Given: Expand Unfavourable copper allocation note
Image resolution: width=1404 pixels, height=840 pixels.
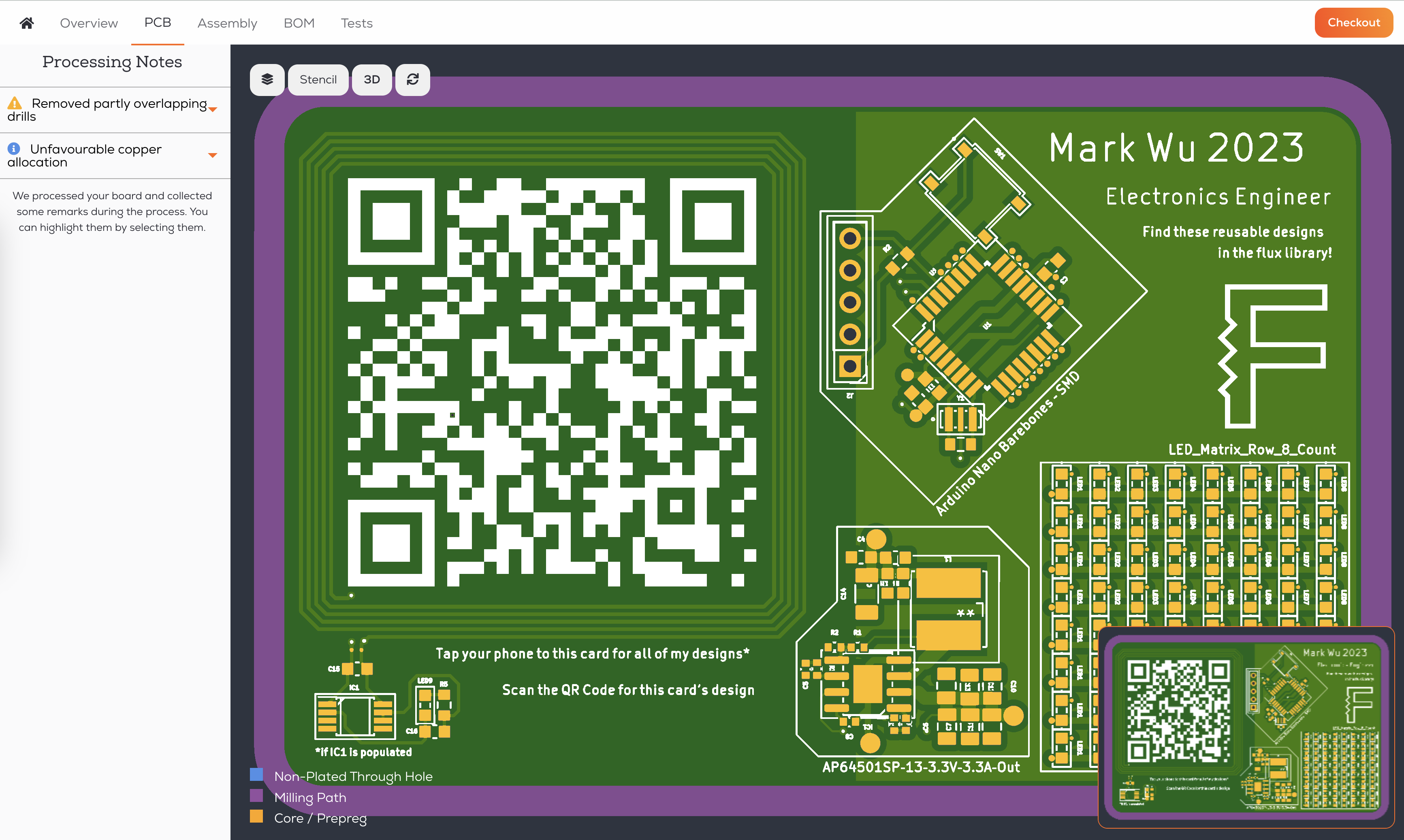Looking at the screenshot, I should click(213, 155).
